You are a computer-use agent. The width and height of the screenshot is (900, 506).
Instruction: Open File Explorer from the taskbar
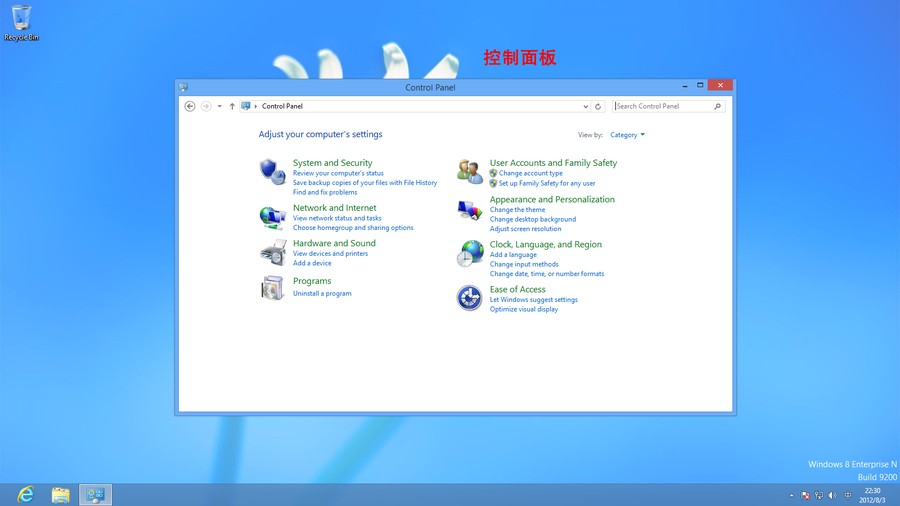60,494
